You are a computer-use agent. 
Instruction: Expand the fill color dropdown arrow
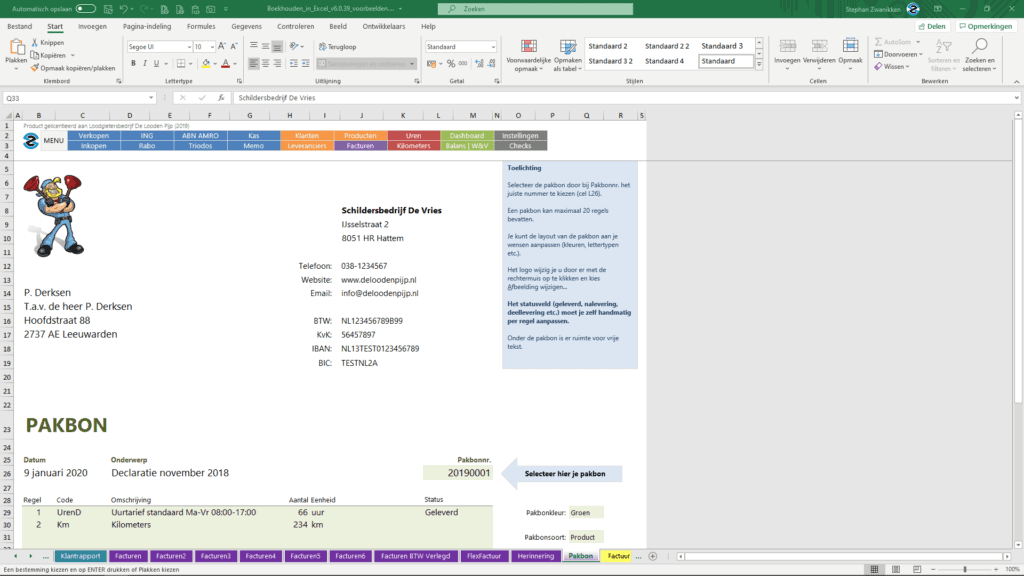[215, 63]
